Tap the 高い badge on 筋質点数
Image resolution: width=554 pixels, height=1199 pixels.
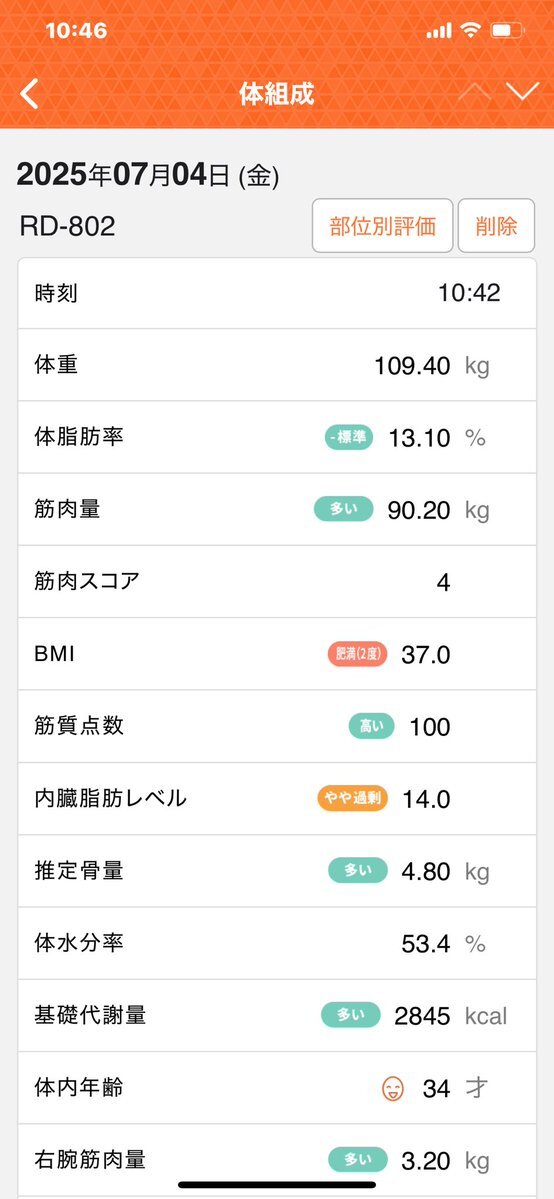click(371, 726)
